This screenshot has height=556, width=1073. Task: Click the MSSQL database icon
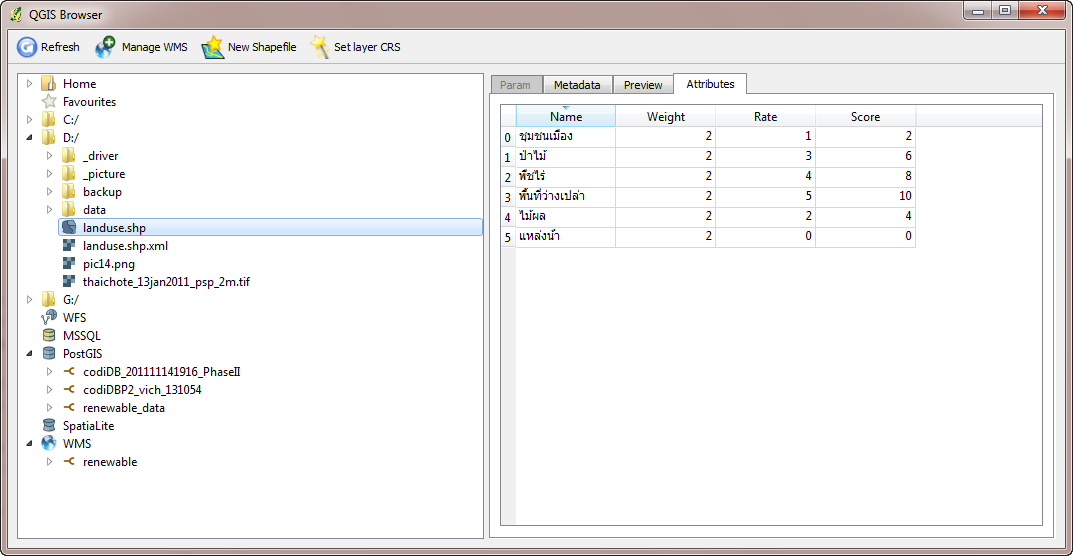click(x=49, y=336)
